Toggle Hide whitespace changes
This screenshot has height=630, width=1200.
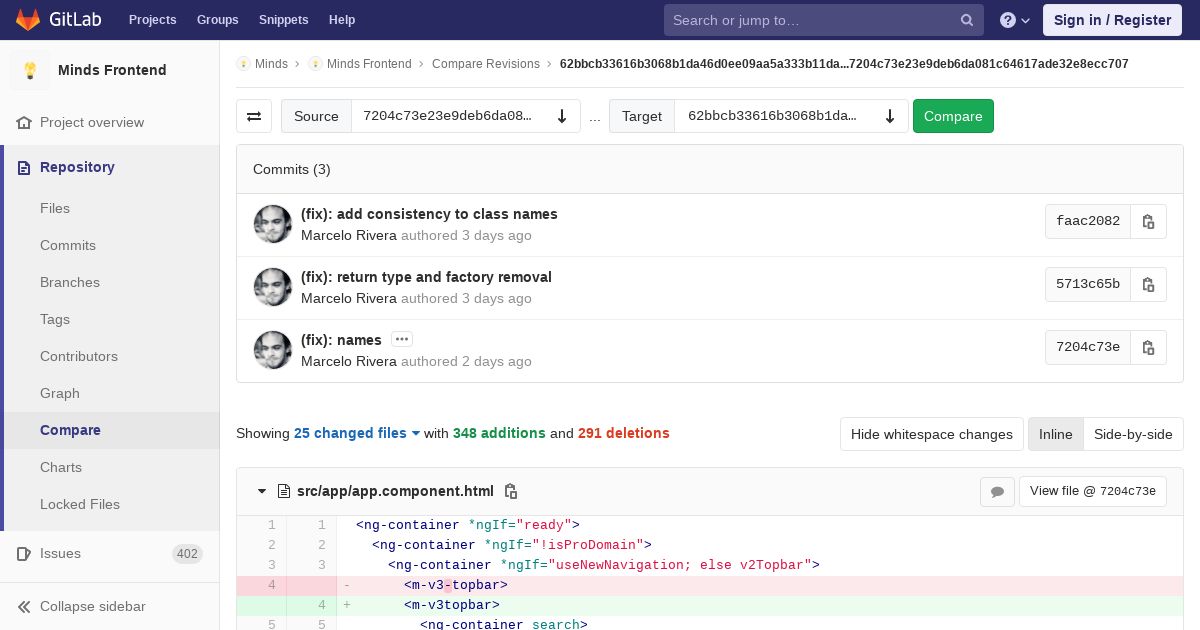pyautogui.click(x=931, y=434)
